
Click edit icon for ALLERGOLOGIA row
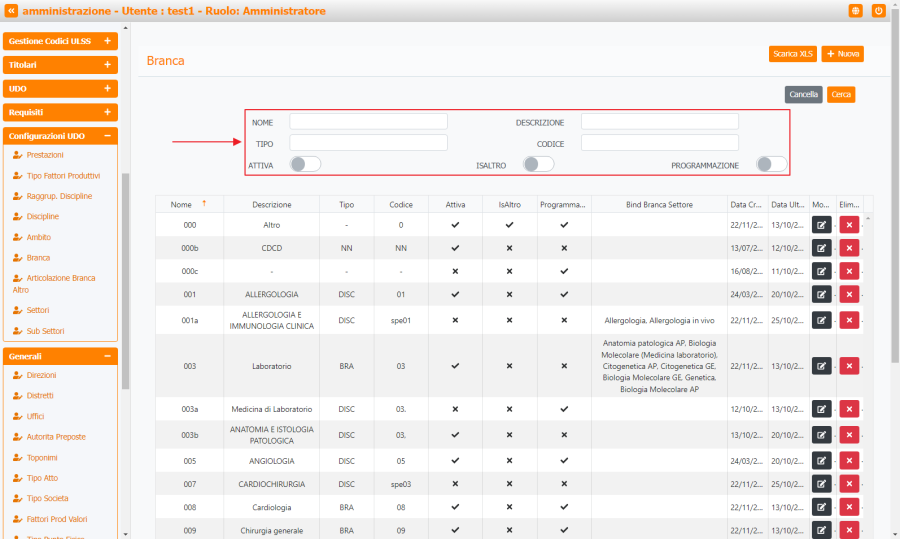(x=821, y=294)
